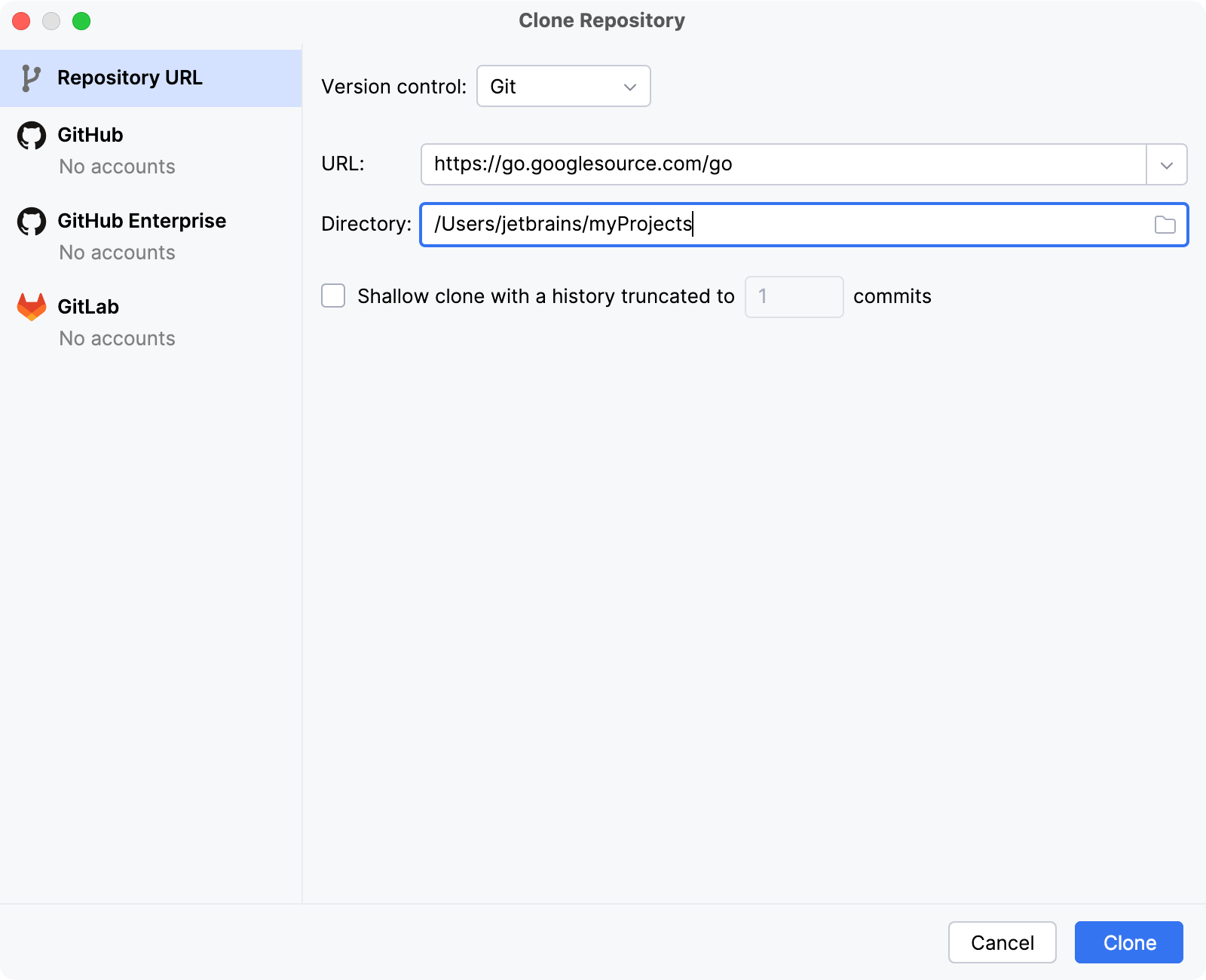The height and width of the screenshot is (980, 1206).
Task: Click the green zoom traffic light
Action: point(83,21)
